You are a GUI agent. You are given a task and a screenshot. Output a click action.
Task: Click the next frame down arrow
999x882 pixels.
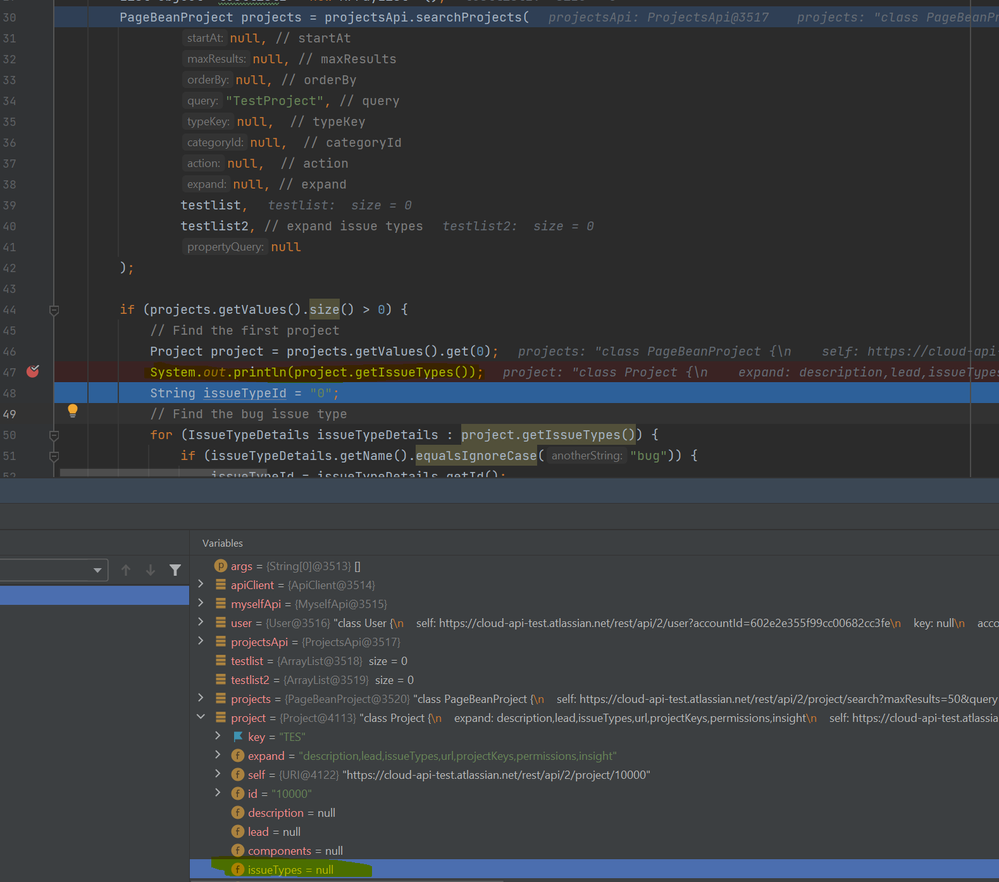(x=150, y=570)
